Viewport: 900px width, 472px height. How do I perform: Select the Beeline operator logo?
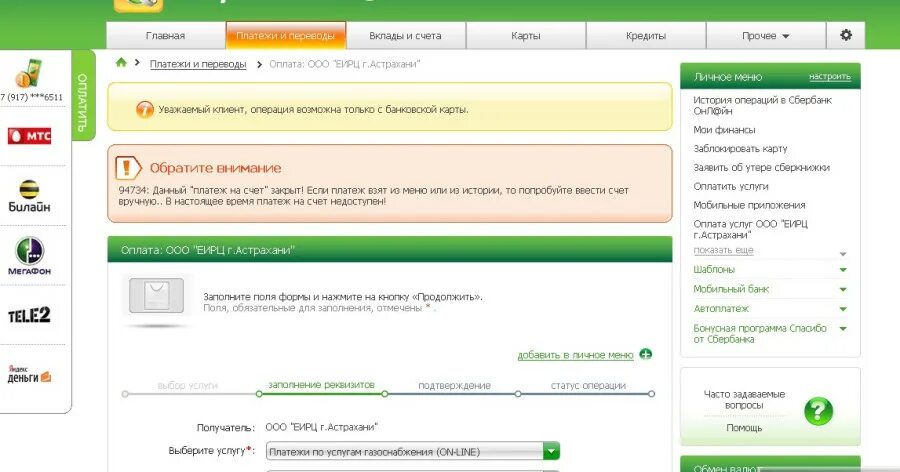pos(29,196)
